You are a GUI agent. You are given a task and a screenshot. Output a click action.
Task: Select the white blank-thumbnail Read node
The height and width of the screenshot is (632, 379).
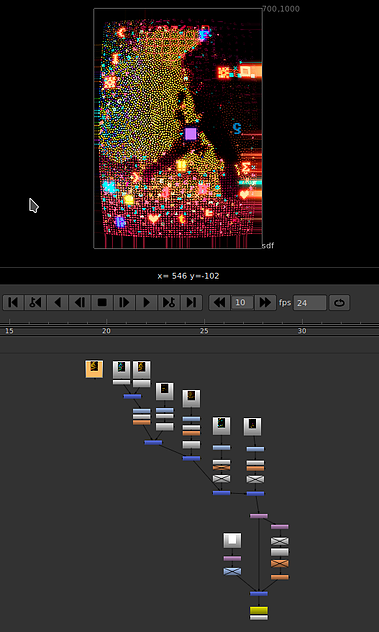pyautogui.click(x=232, y=541)
